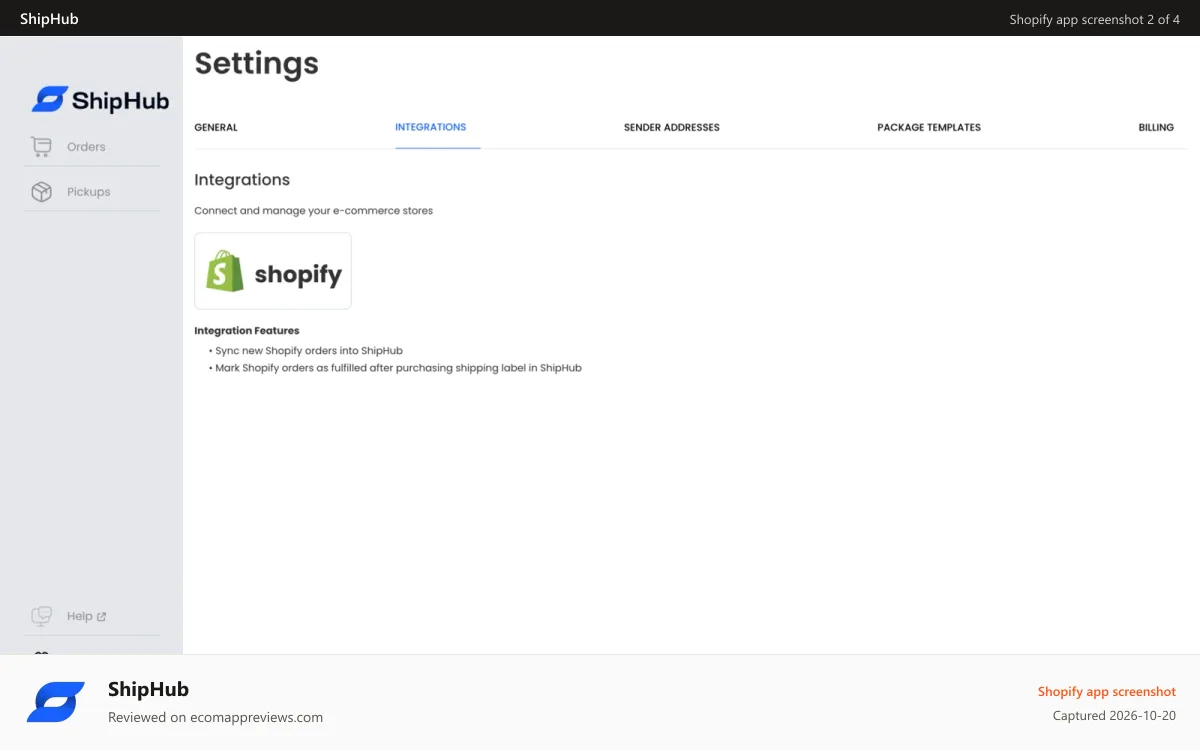The width and height of the screenshot is (1200, 750).
Task: Select the Integrations tab
Action: (431, 127)
